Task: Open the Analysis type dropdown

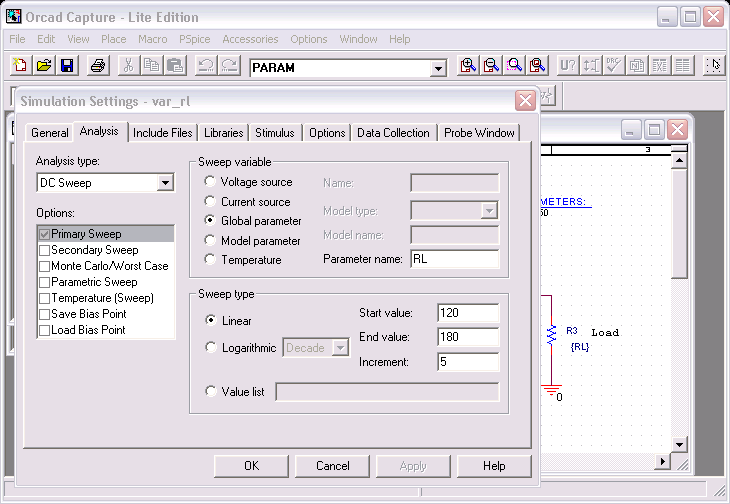Action: tap(165, 183)
